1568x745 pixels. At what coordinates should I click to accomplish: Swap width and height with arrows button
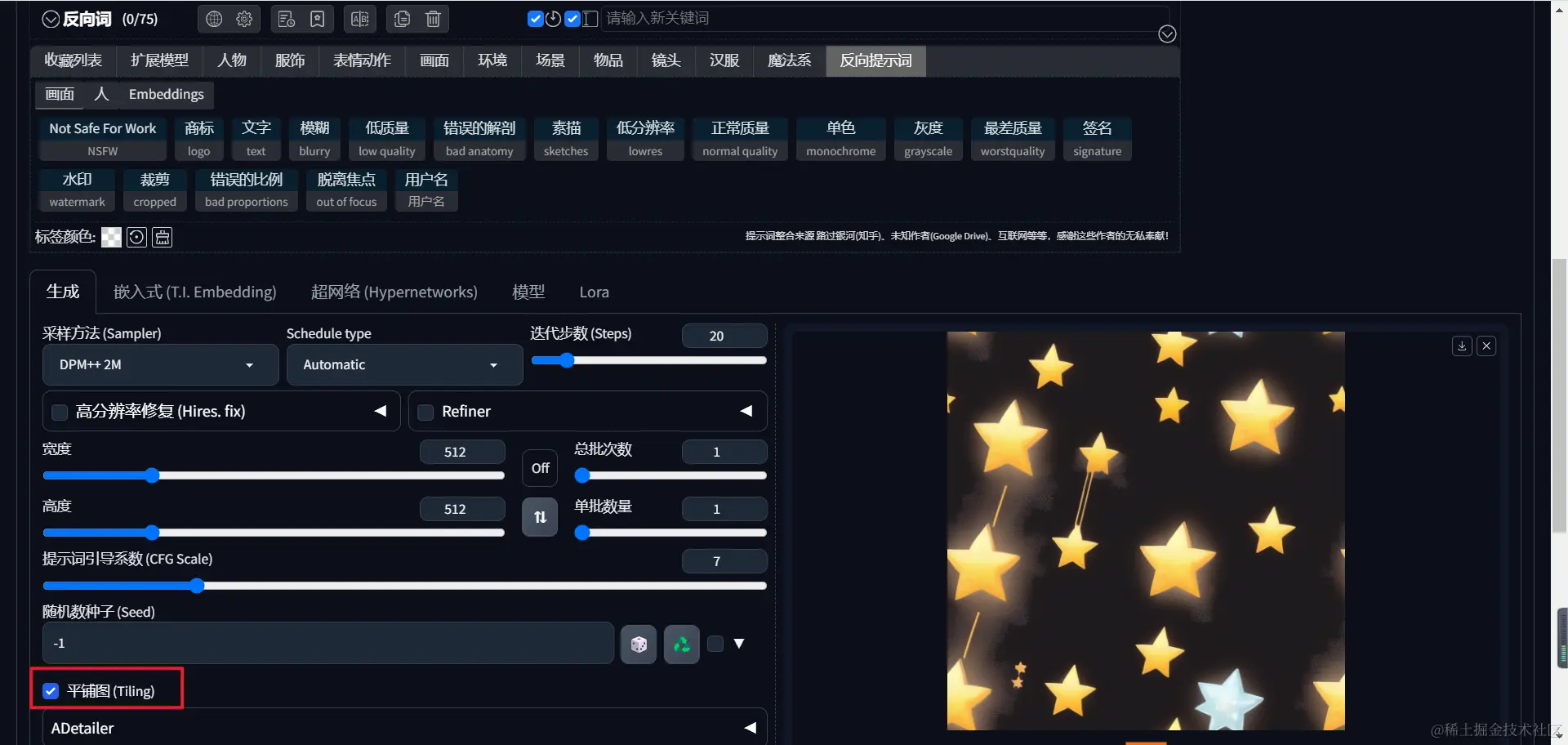pos(540,517)
